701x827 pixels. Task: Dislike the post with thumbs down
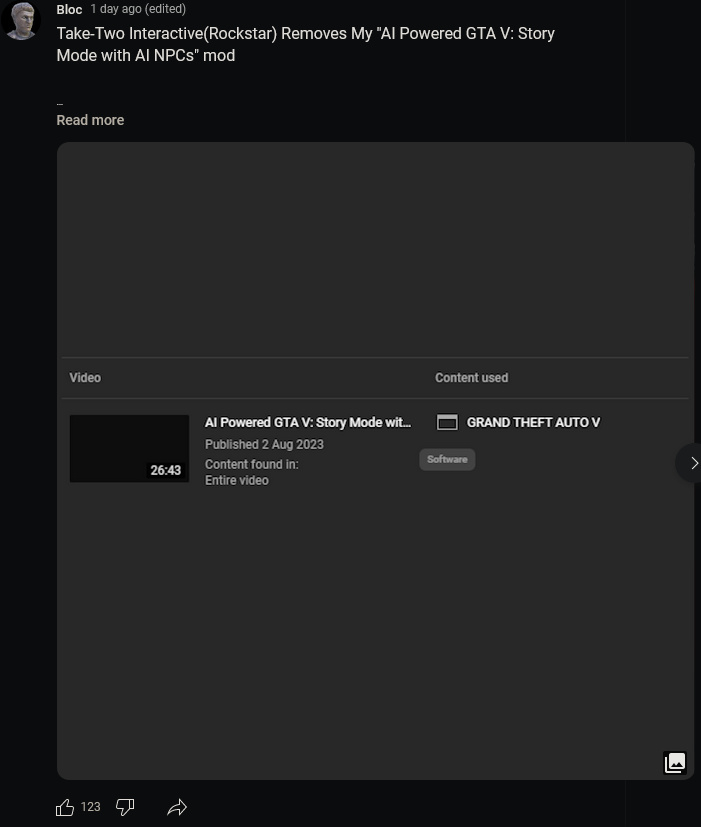[125, 807]
